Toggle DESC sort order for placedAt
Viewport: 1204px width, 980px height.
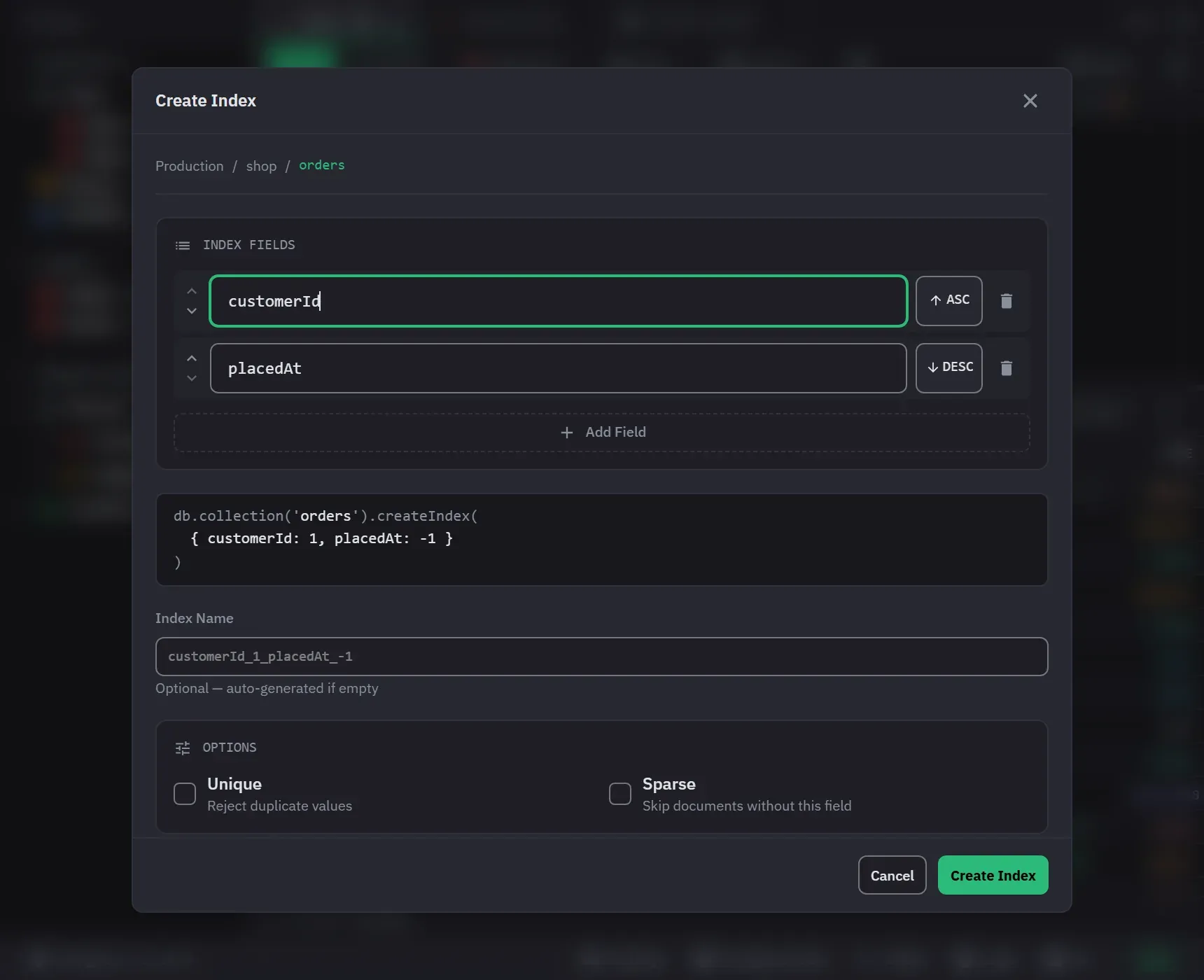click(948, 368)
